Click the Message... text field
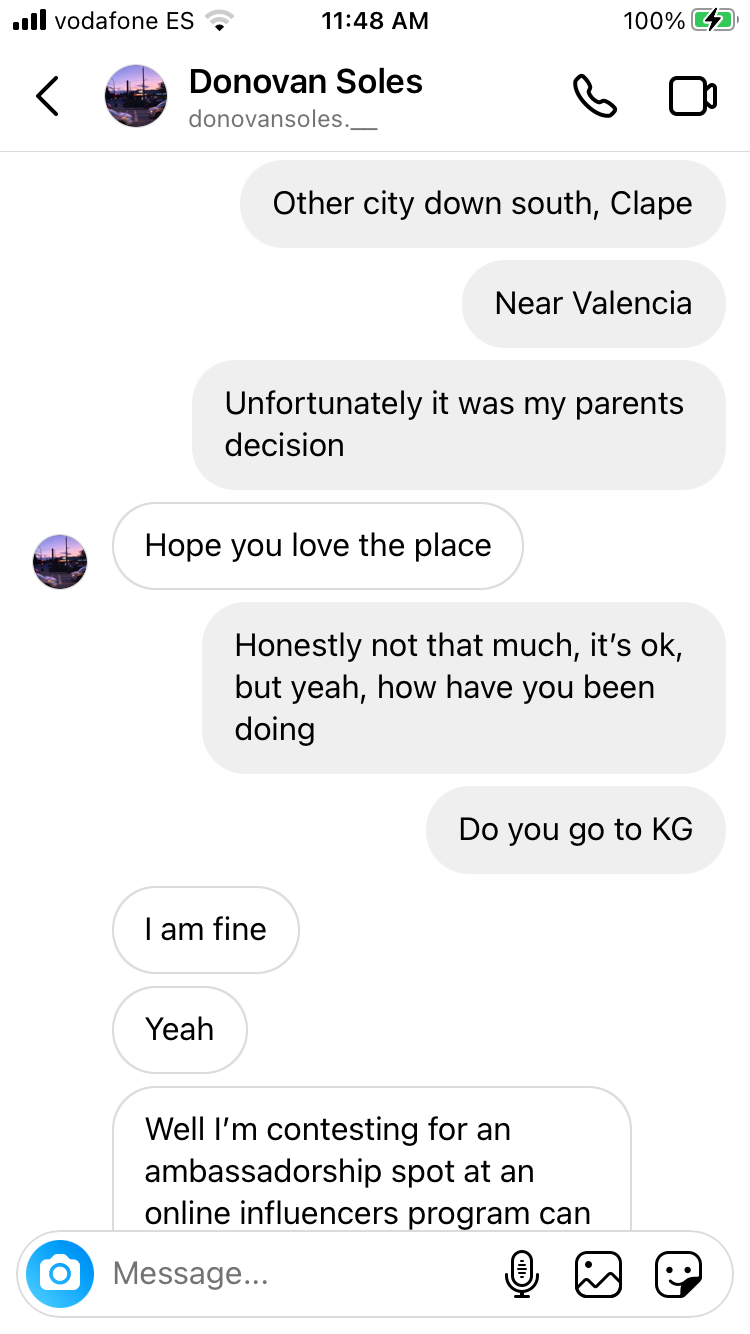 pyautogui.click(x=300, y=1273)
